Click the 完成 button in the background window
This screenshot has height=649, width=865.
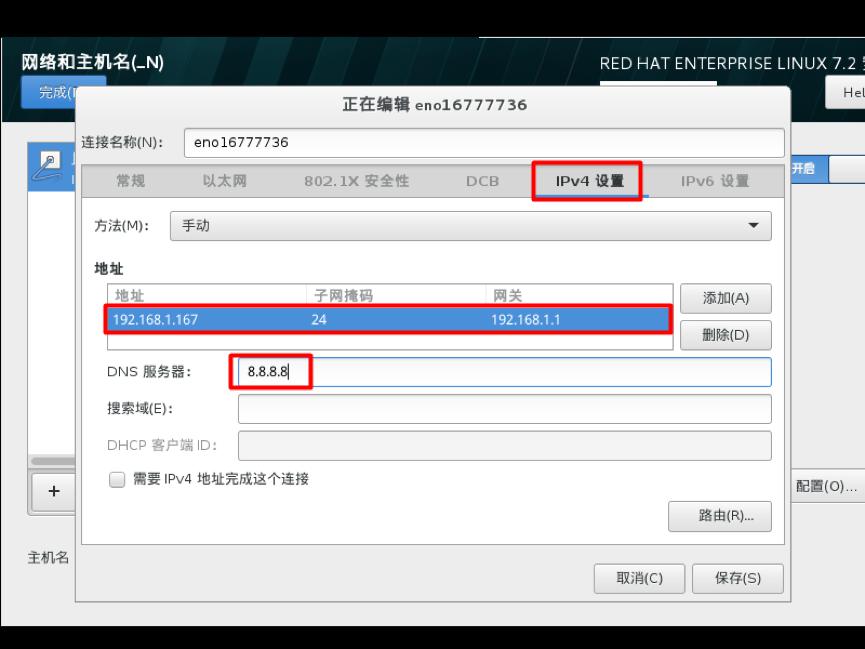(50, 92)
